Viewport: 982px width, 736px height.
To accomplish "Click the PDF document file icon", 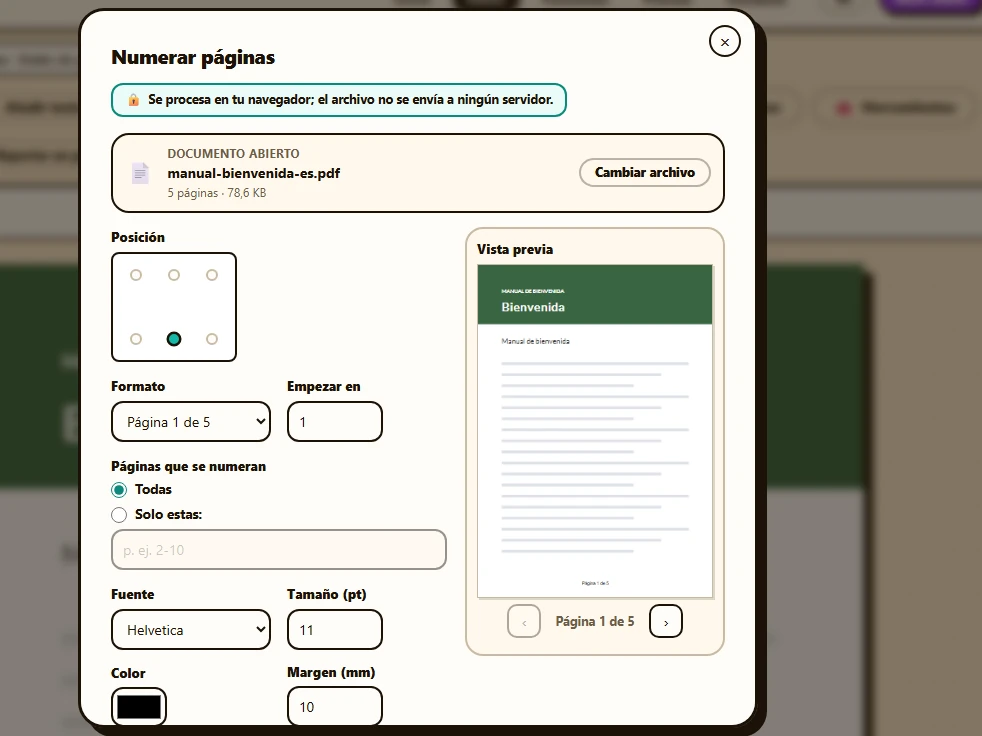I will (x=140, y=173).
